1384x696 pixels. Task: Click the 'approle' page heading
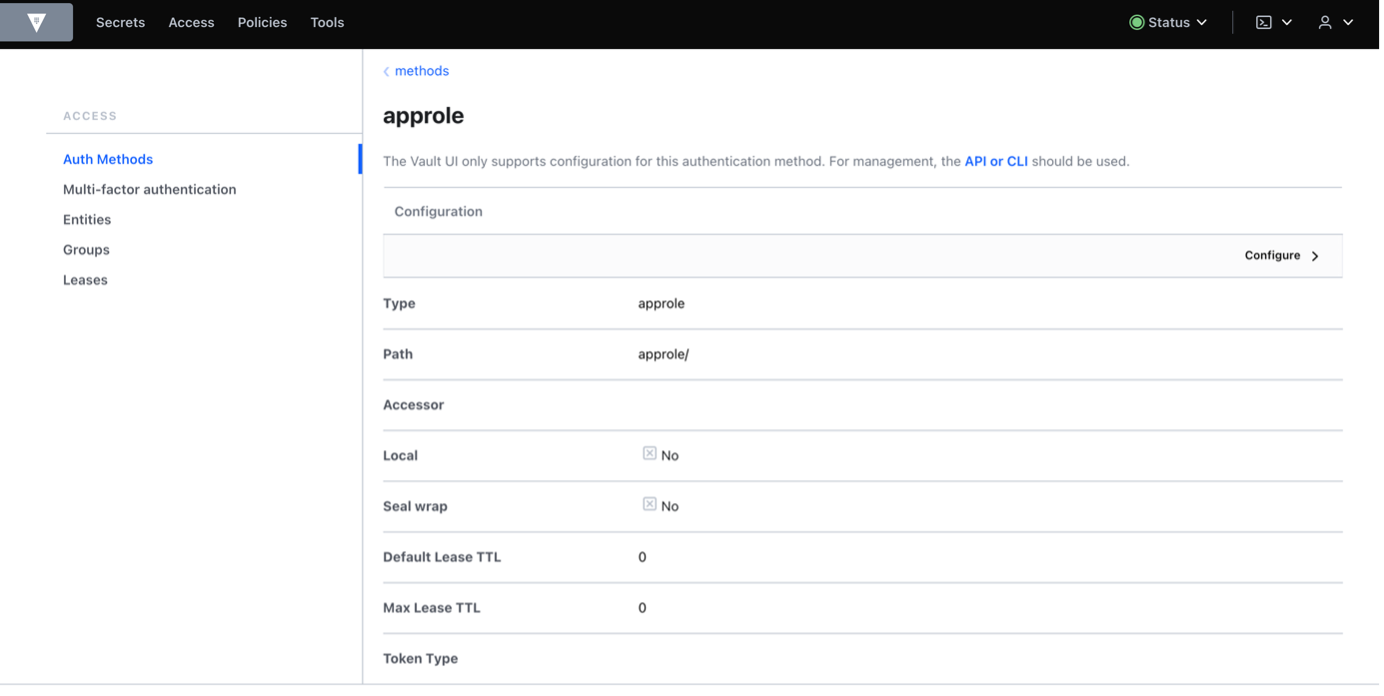pos(424,116)
